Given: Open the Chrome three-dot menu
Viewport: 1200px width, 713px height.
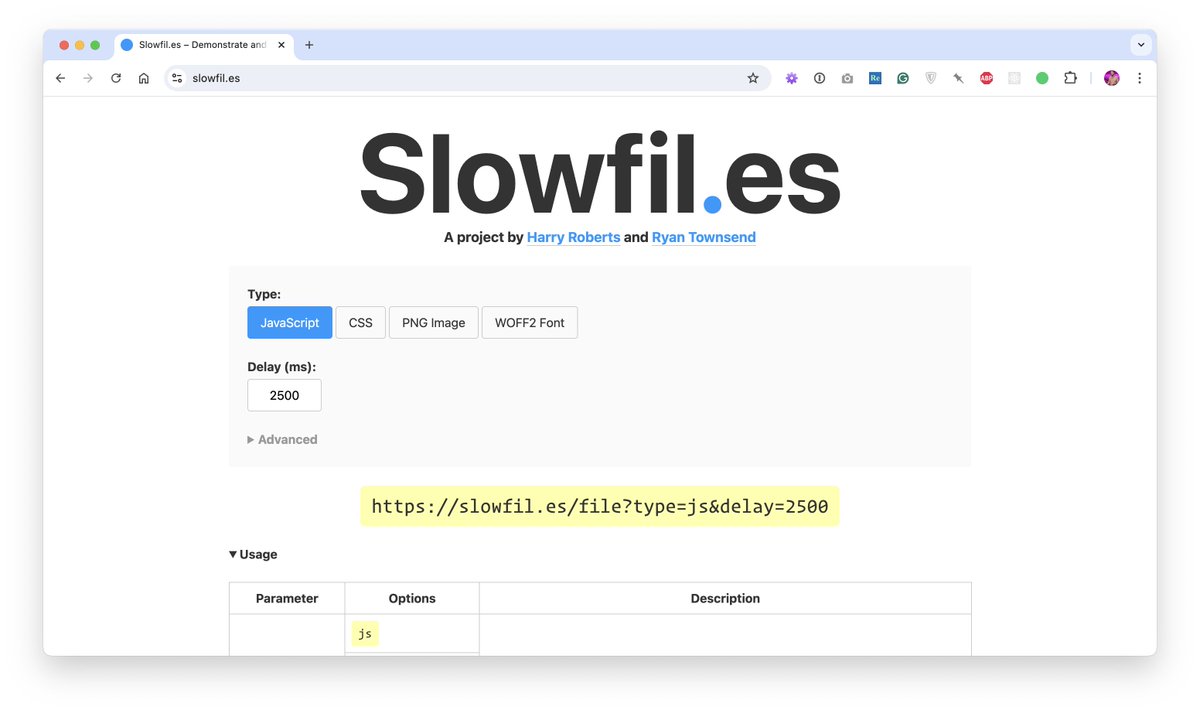Looking at the screenshot, I should (1139, 78).
